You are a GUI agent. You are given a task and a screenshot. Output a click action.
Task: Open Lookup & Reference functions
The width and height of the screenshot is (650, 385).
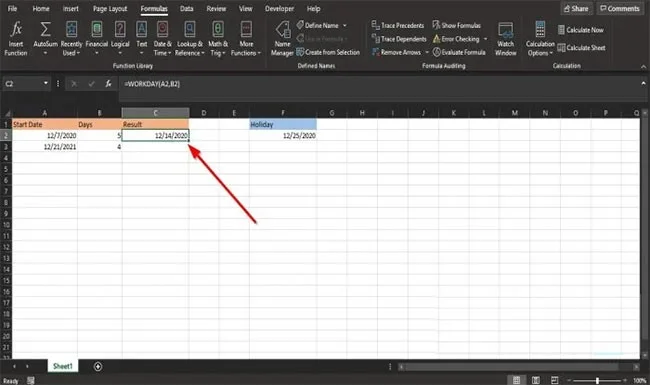pyautogui.click(x=189, y=39)
